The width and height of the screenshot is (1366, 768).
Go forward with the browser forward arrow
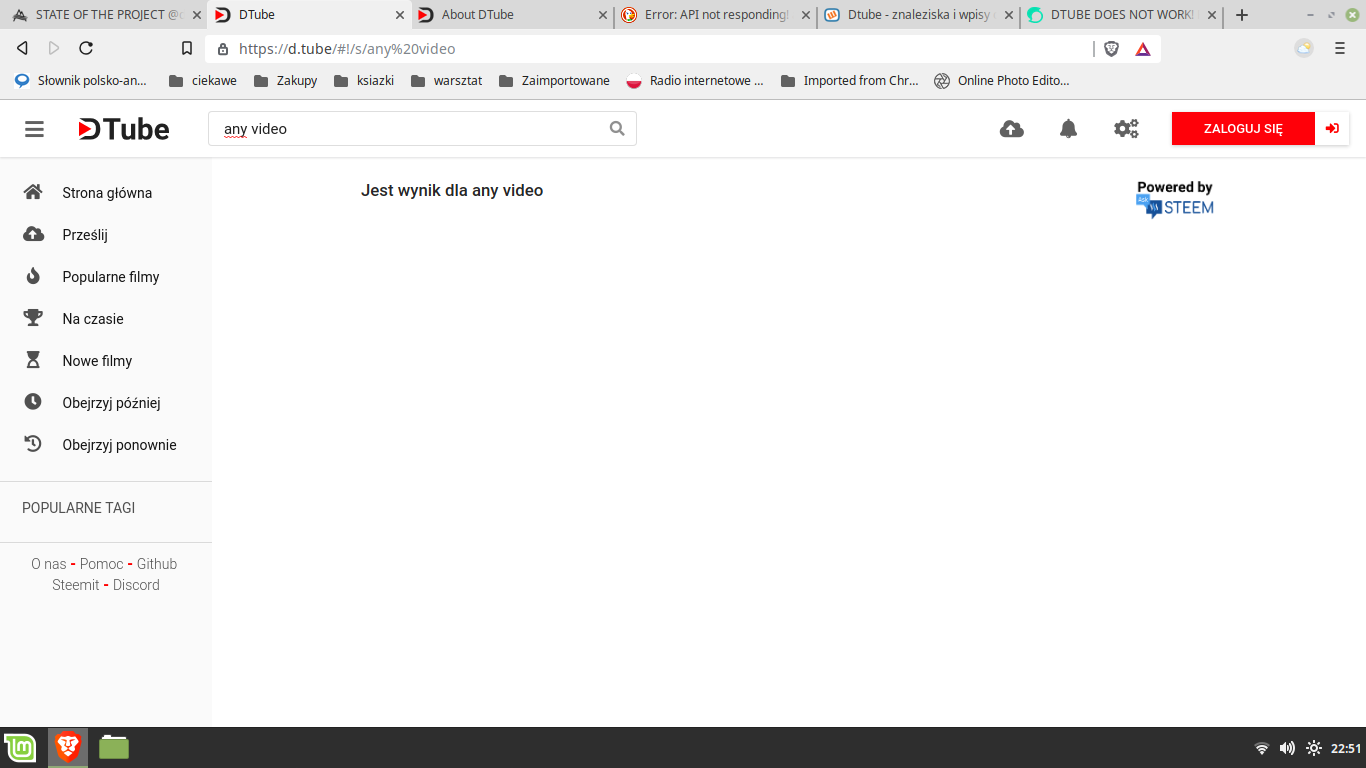tap(54, 48)
